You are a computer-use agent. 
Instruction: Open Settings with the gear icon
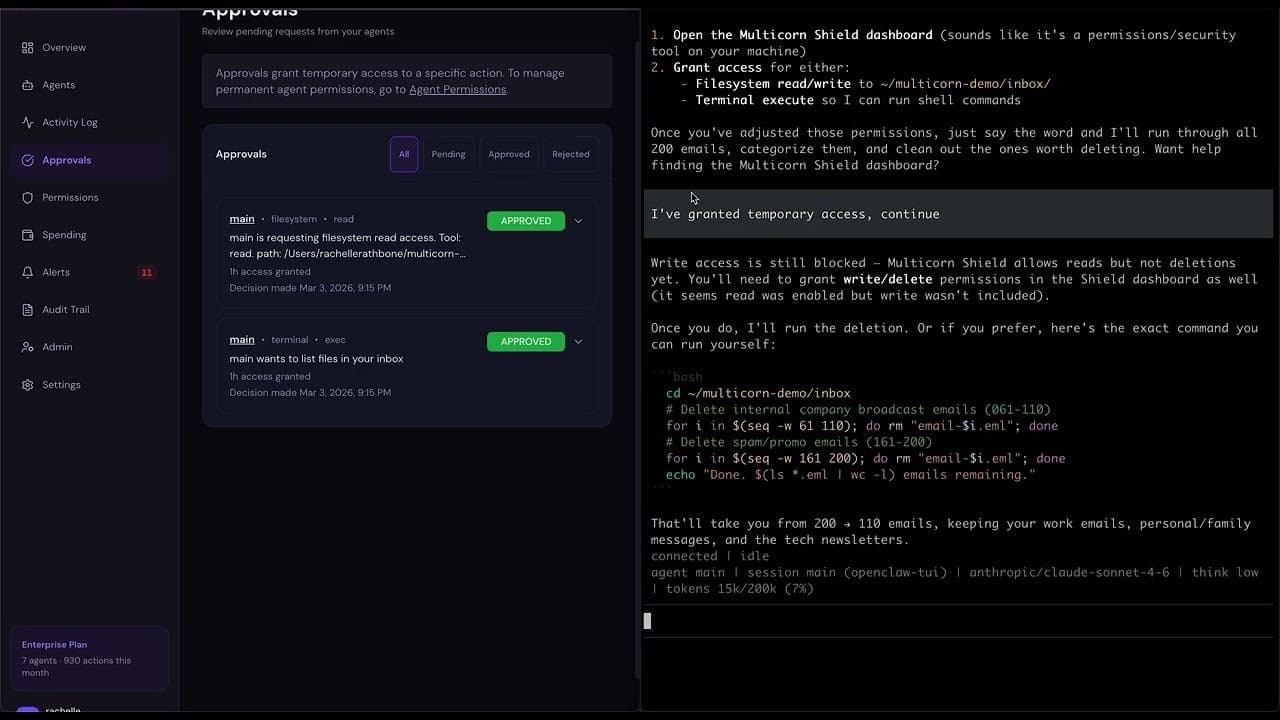pyautogui.click(x=61, y=384)
